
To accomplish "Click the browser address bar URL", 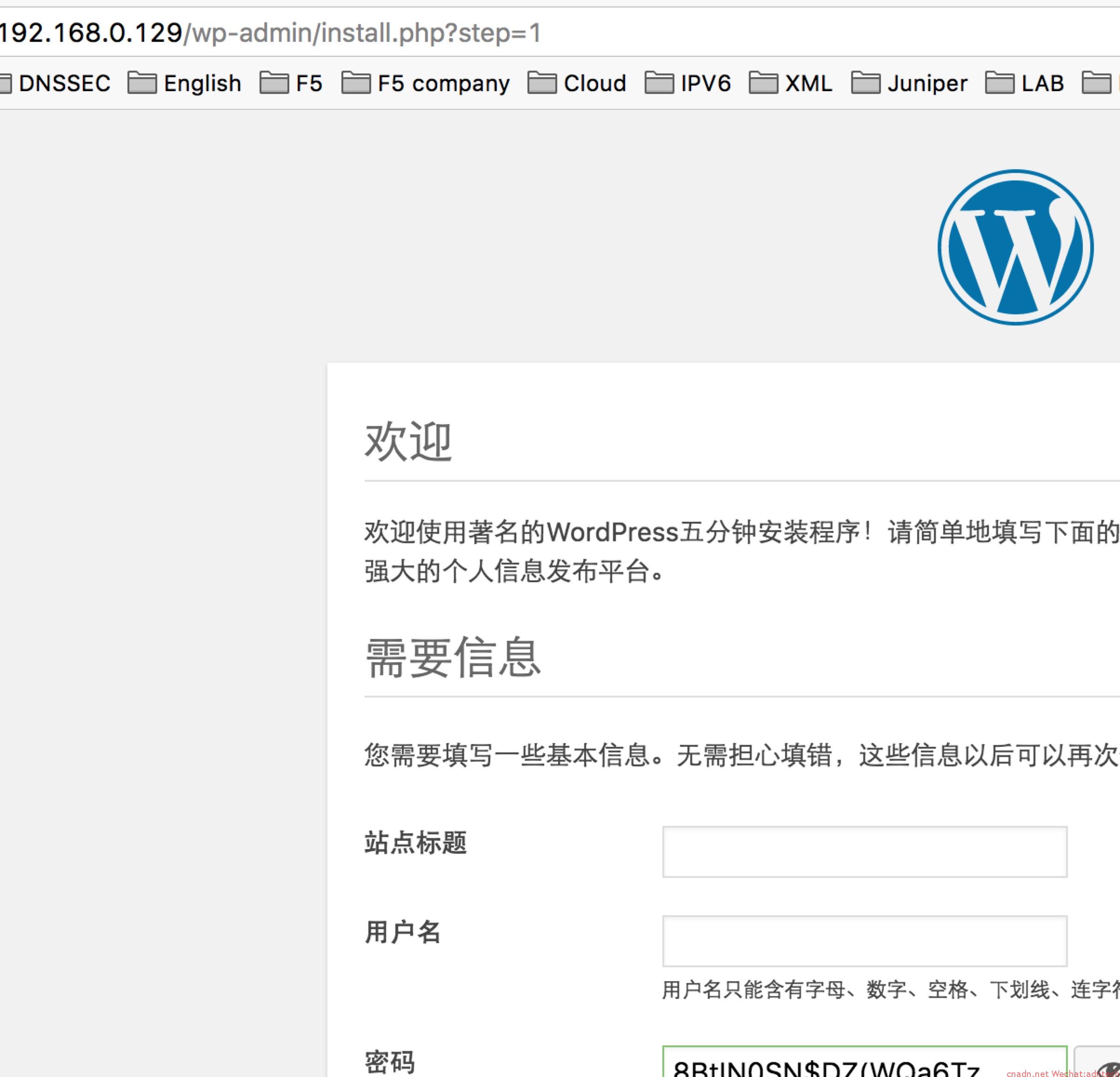I will coord(270,33).
